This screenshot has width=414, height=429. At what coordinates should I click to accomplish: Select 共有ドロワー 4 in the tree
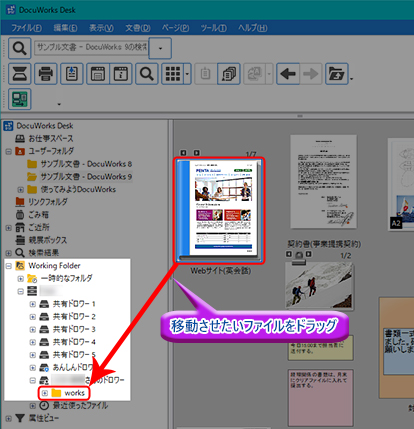pos(74,342)
